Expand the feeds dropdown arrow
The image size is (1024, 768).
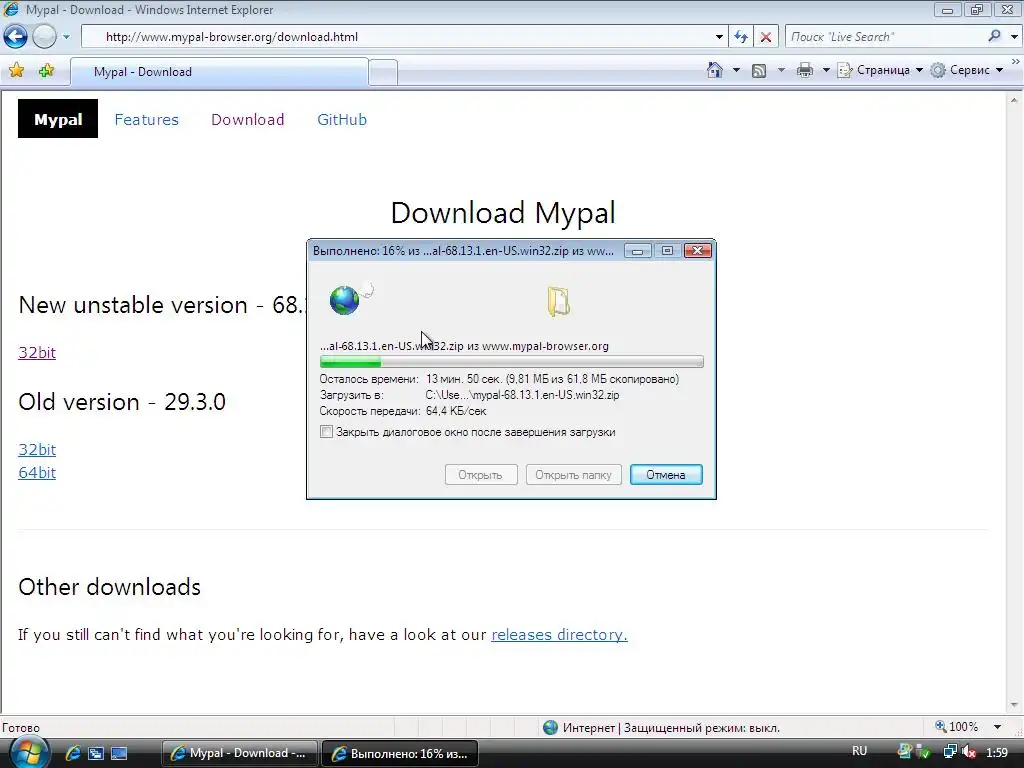coord(781,70)
